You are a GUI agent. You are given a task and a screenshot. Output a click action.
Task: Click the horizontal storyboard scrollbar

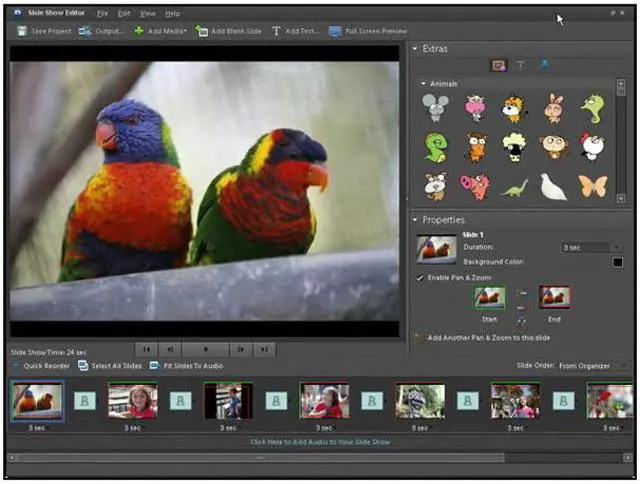click(x=260, y=458)
